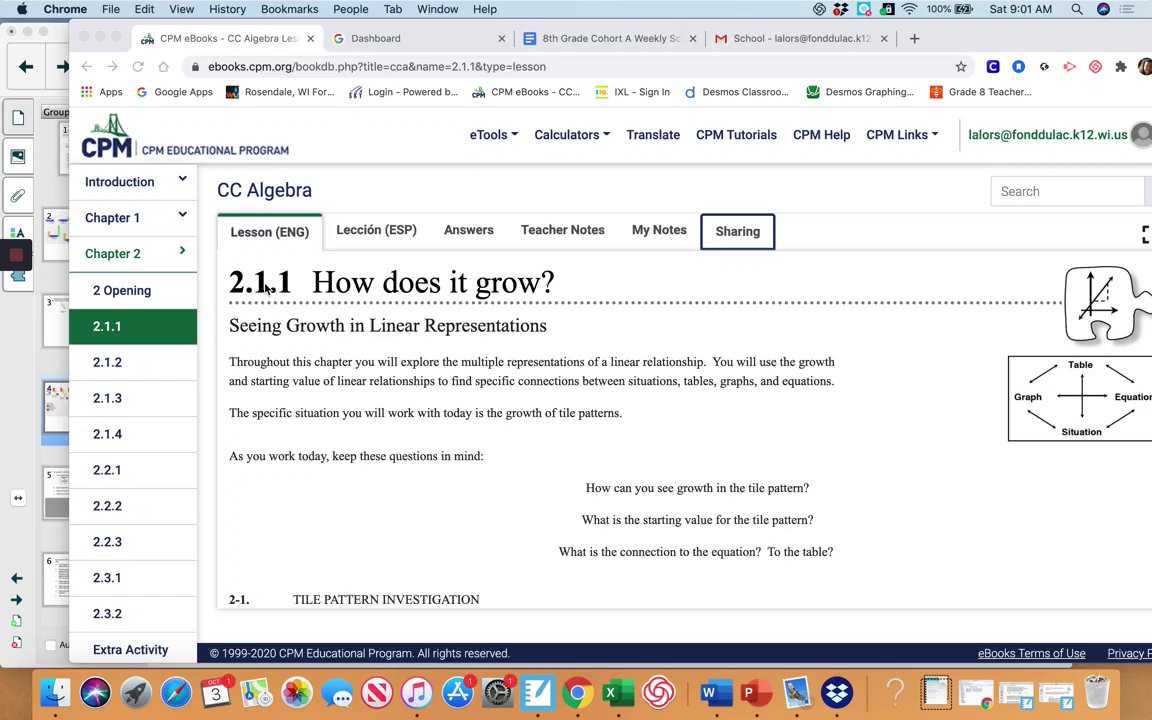The image size is (1152, 720).
Task: Click the red screen recording stop square
Action: pos(16,255)
